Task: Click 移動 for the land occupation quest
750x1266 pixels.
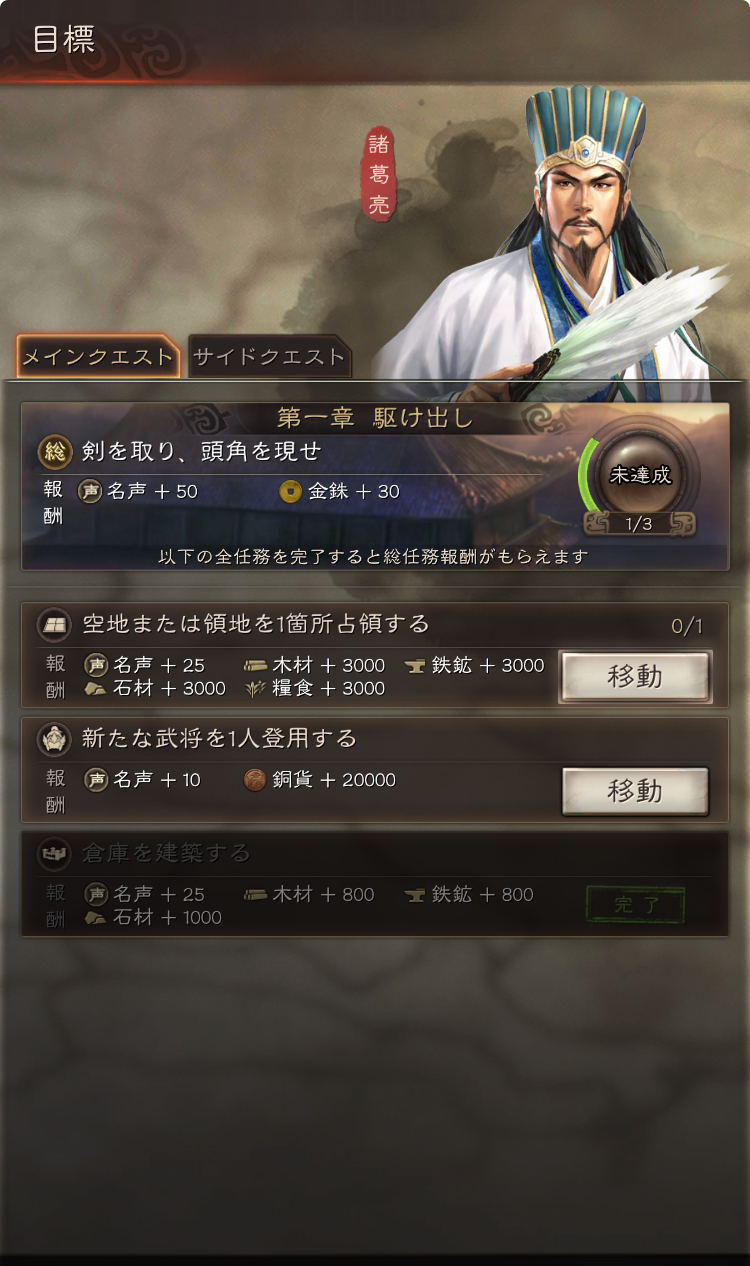Action: pyautogui.click(x=635, y=677)
